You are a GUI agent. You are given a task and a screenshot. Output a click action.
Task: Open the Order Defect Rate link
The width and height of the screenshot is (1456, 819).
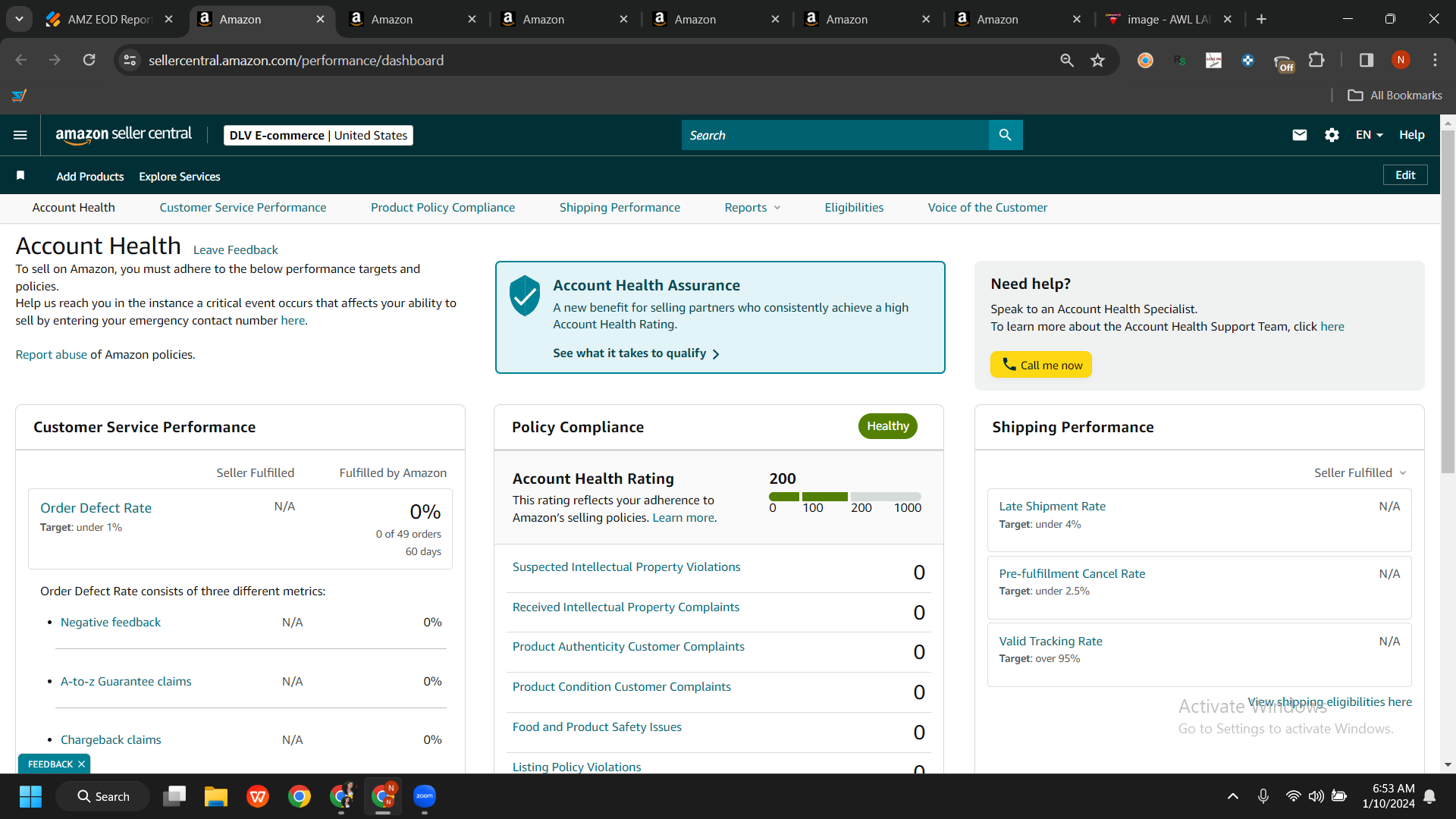click(96, 508)
